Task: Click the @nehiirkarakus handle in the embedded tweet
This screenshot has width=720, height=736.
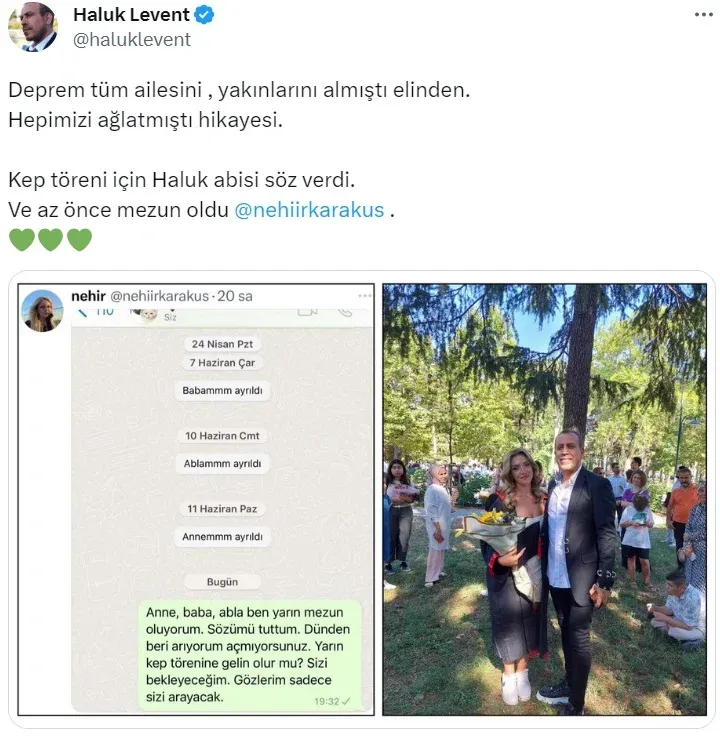Action: (x=160, y=296)
